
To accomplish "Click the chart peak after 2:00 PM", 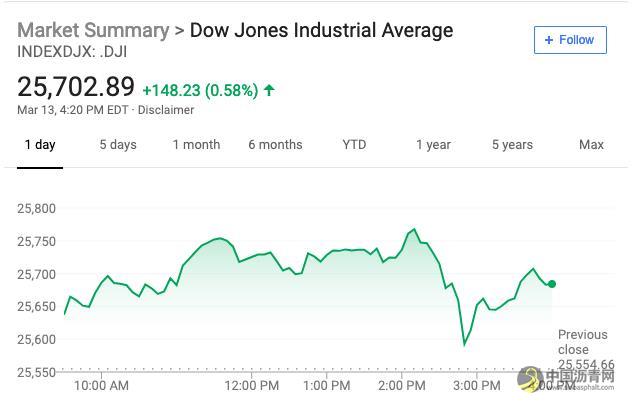I will tap(414, 230).
